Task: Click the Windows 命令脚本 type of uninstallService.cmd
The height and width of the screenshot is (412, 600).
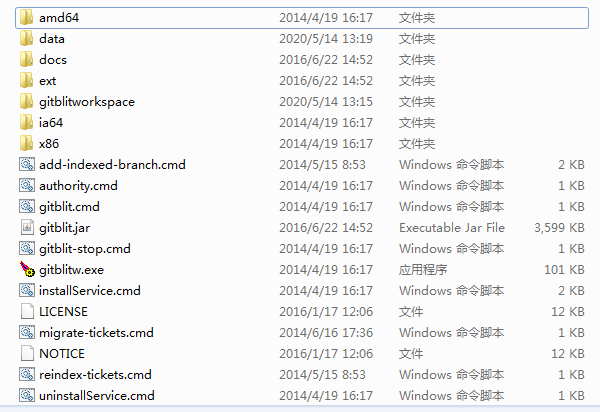Action: coord(452,396)
